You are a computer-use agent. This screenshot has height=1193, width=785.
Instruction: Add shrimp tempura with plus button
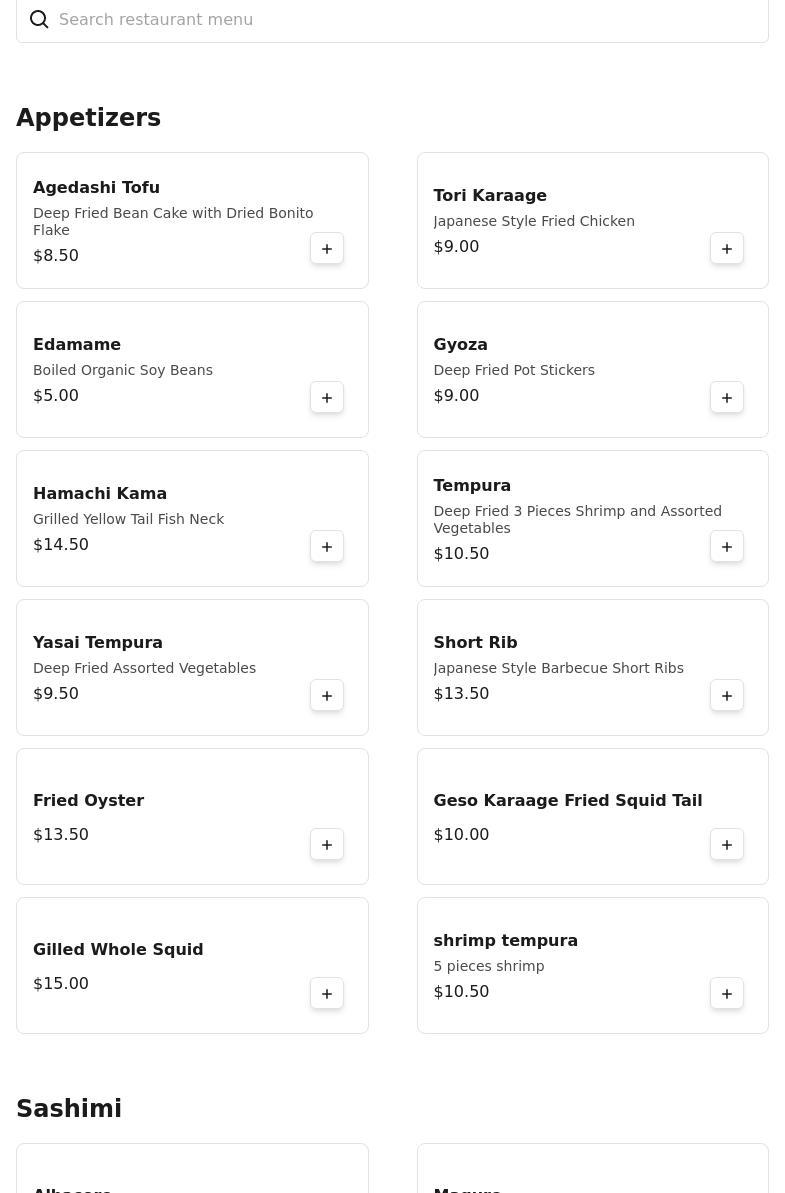(726, 994)
